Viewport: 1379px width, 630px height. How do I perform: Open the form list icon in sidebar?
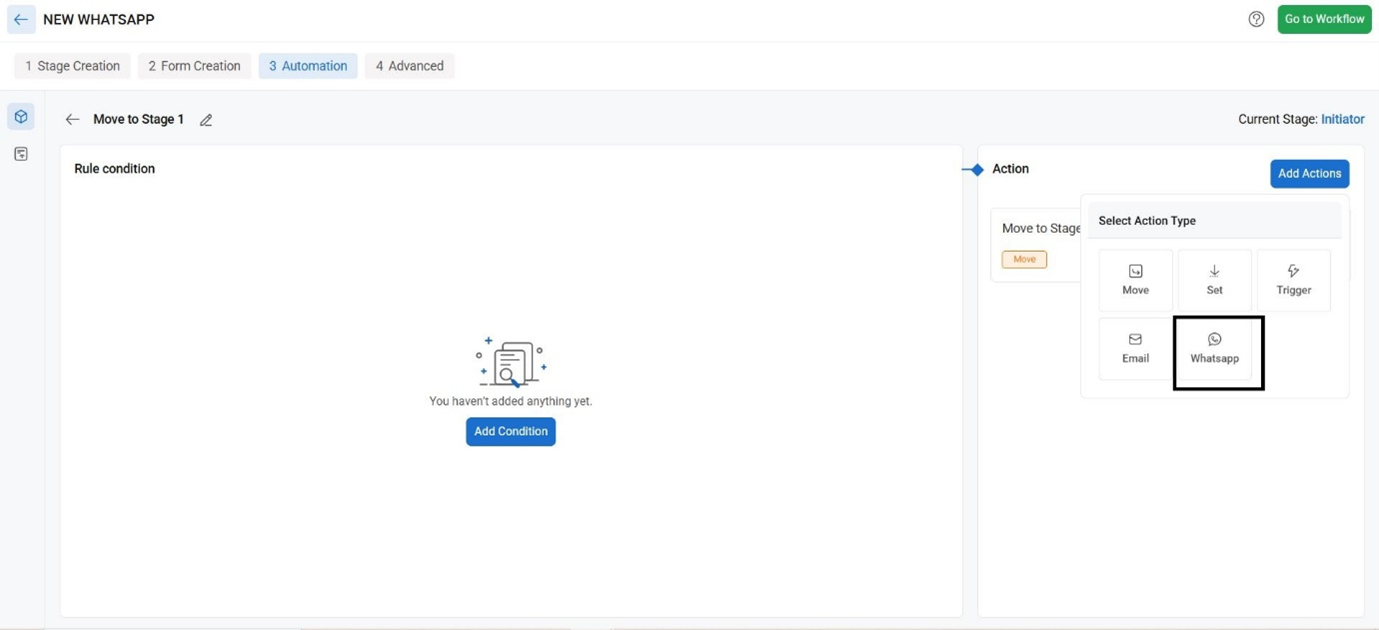[x=21, y=154]
